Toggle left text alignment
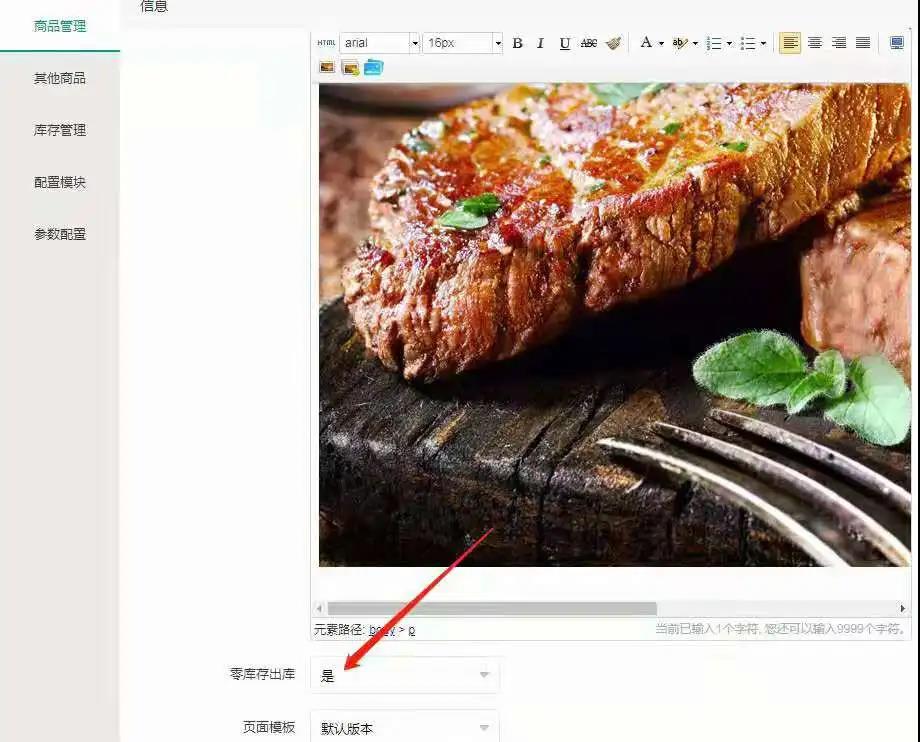The width and height of the screenshot is (920, 742). 790,43
